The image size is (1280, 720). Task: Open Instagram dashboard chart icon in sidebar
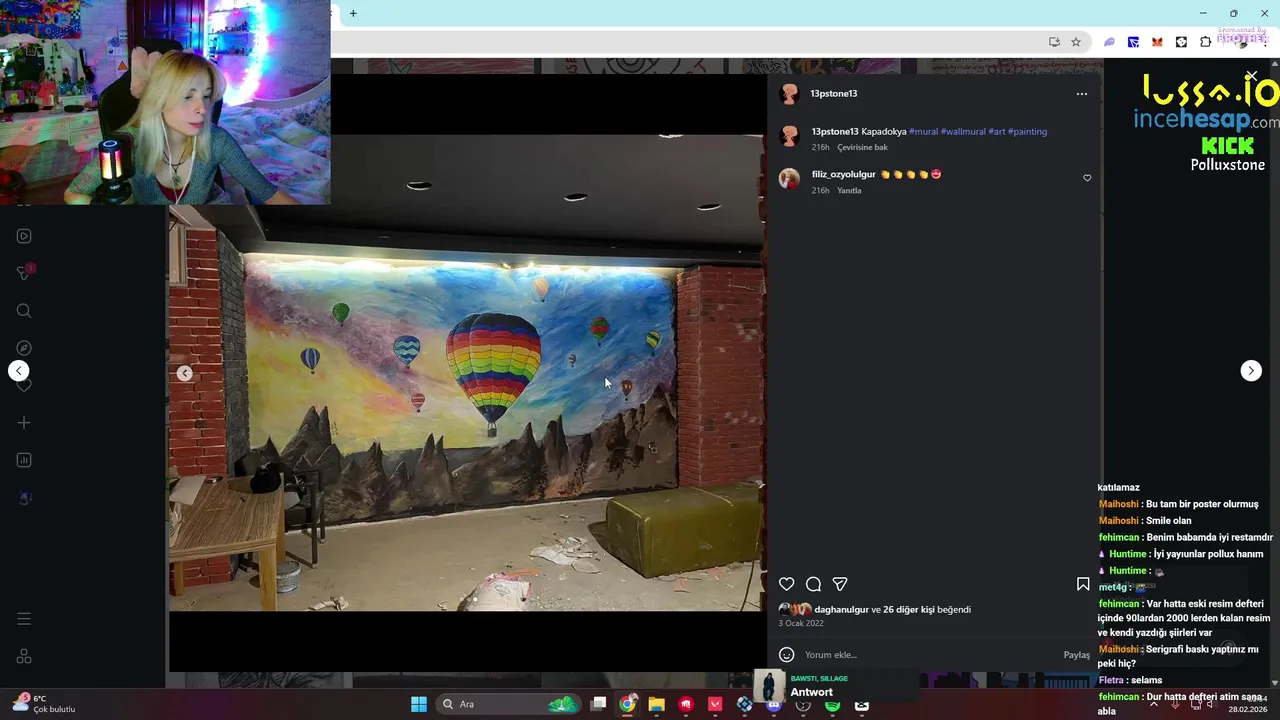click(24, 460)
